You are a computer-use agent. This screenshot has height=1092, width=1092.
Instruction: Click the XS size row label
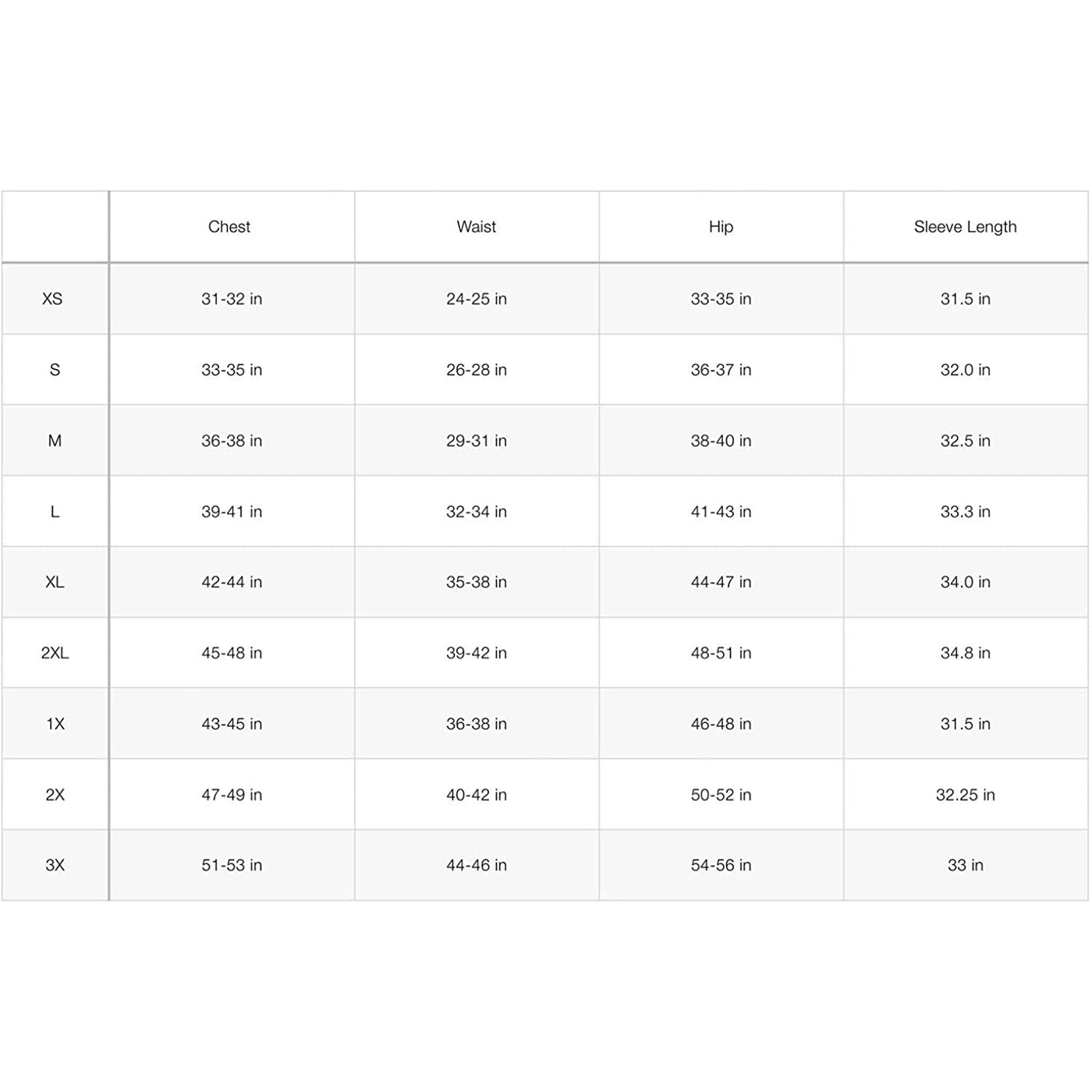[52, 299]
